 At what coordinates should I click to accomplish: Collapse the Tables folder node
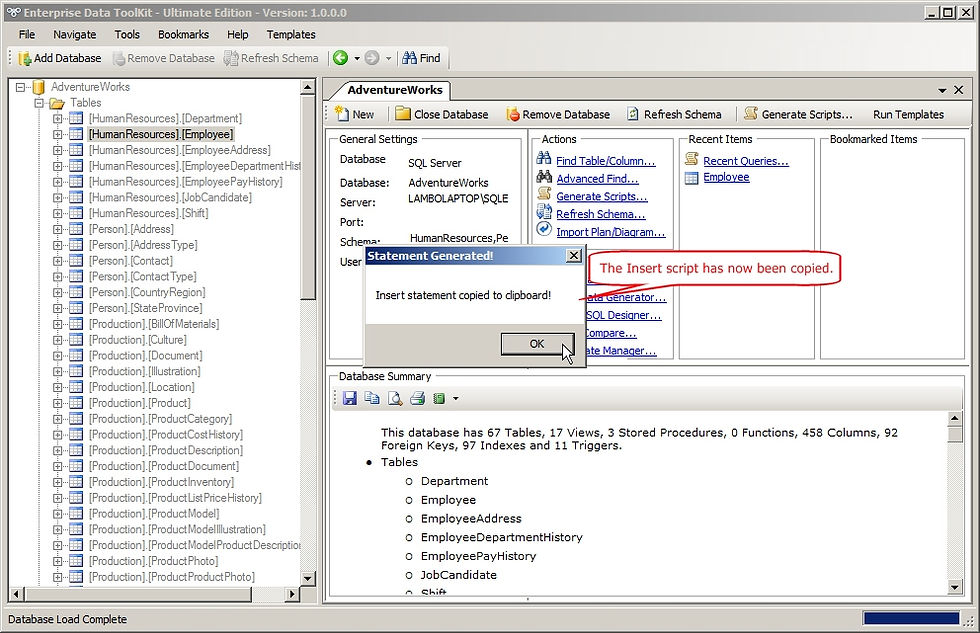pyautogui.click(x=39, y=102)
